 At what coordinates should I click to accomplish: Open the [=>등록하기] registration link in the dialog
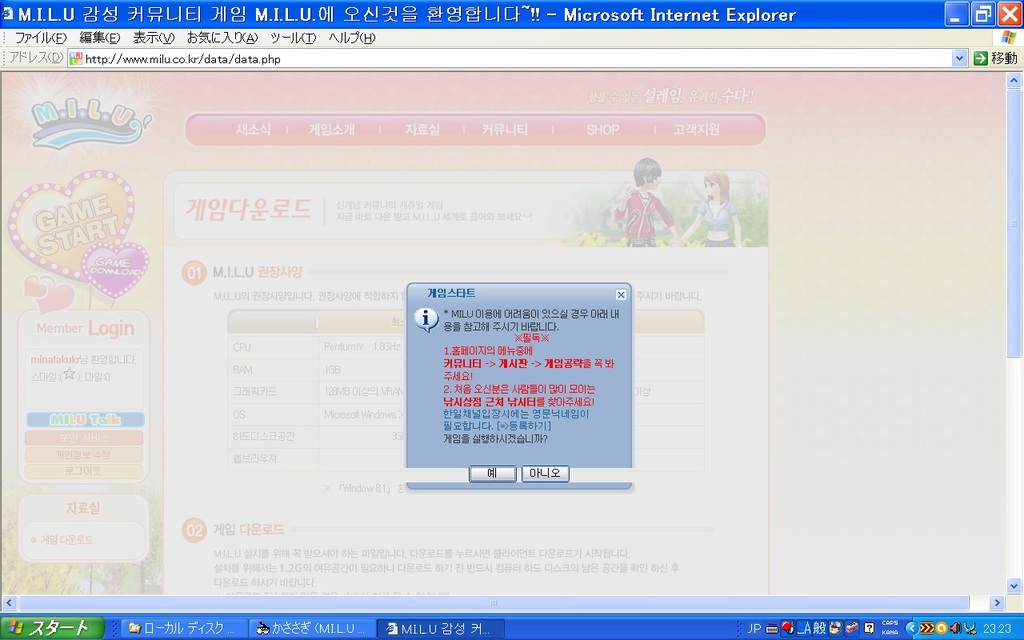click(523, 426)
